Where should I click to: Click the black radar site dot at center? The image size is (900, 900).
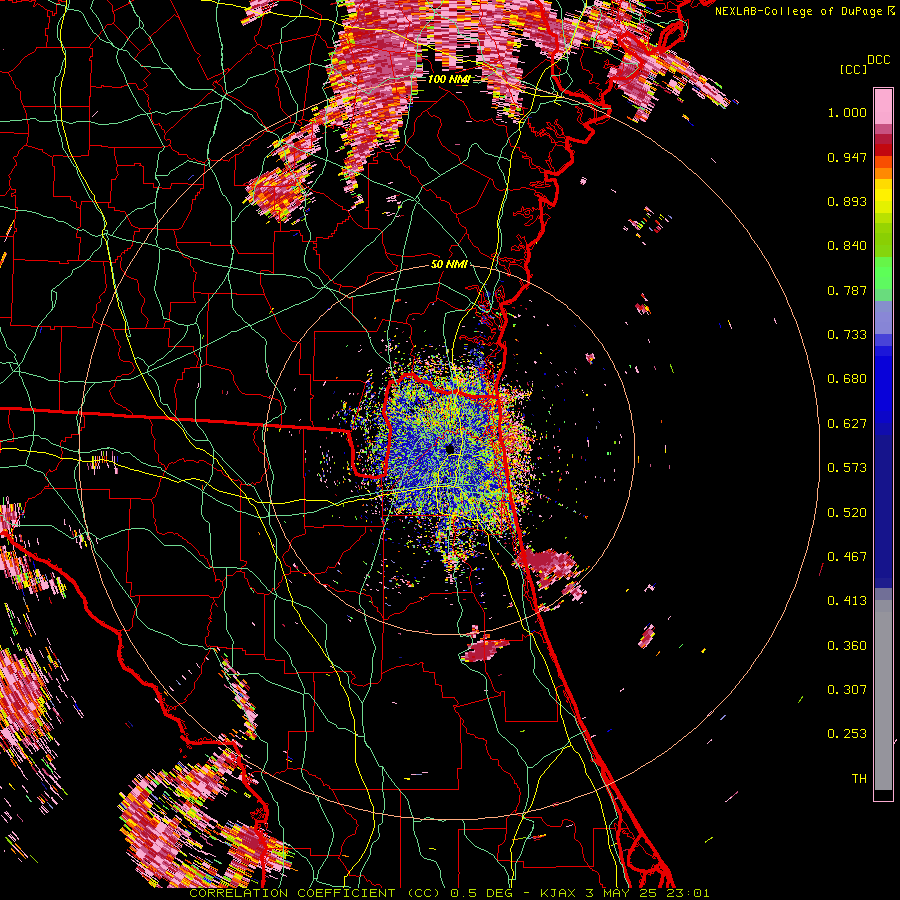[451, 448]
